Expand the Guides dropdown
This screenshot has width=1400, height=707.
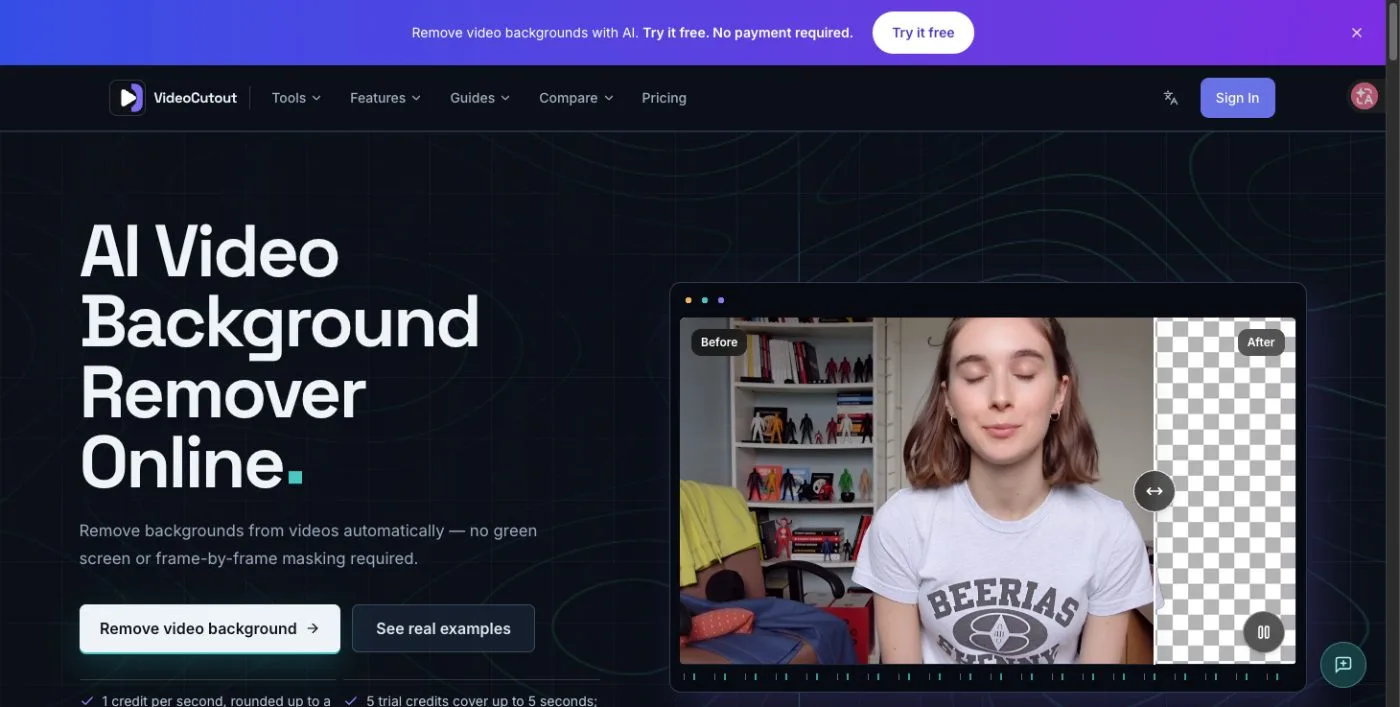coord(480,98)
